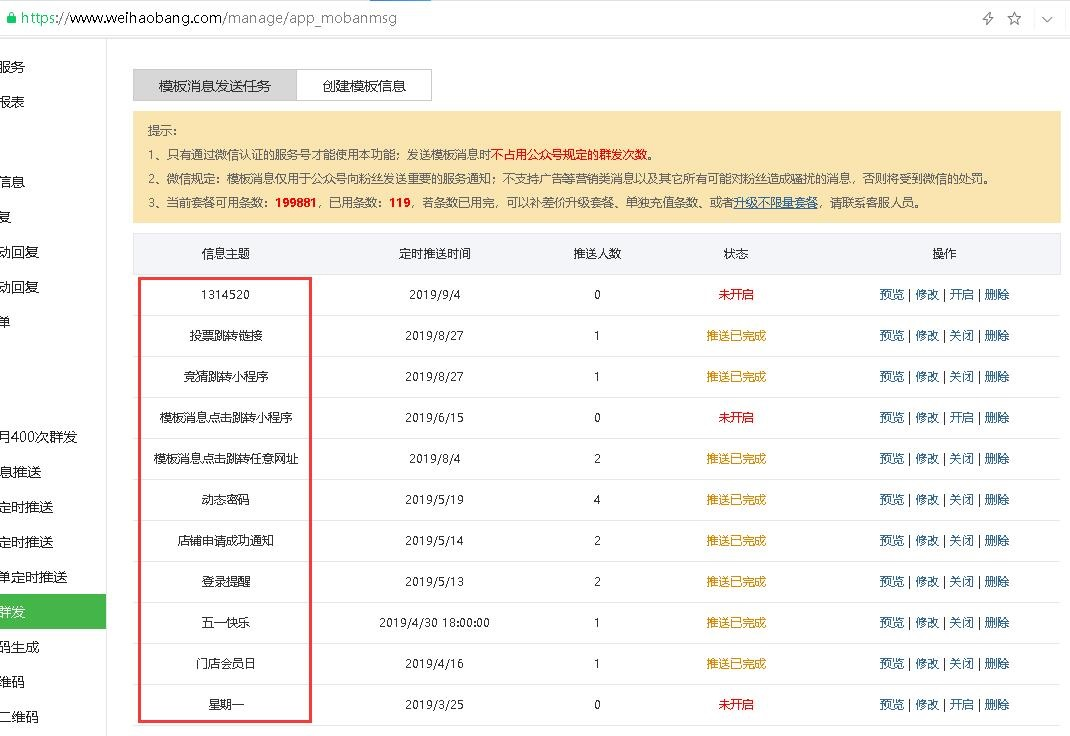The width and height of the screenshot is (1070, 736).
Task: Click the 推送人数 column header
Action: 597,254
